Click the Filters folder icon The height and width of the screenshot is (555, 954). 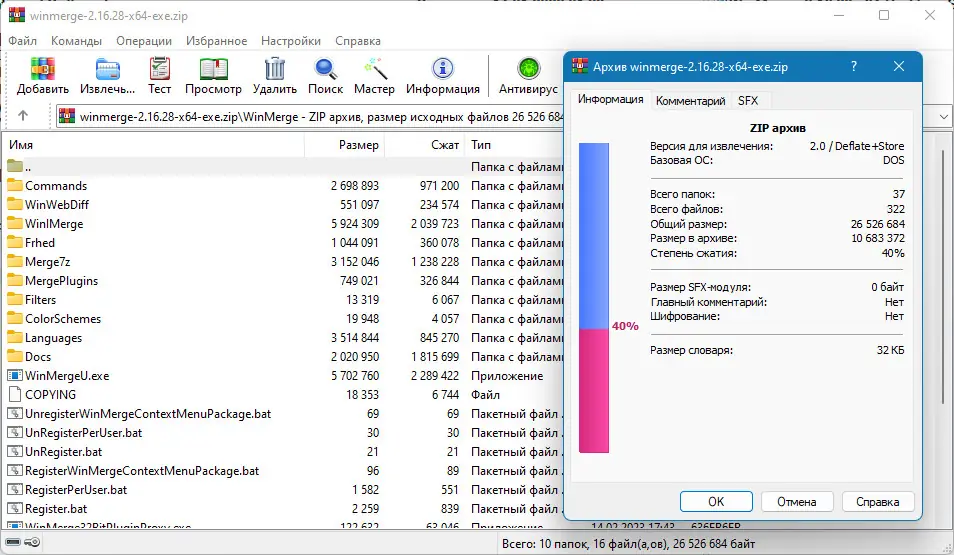click(15, 299)
